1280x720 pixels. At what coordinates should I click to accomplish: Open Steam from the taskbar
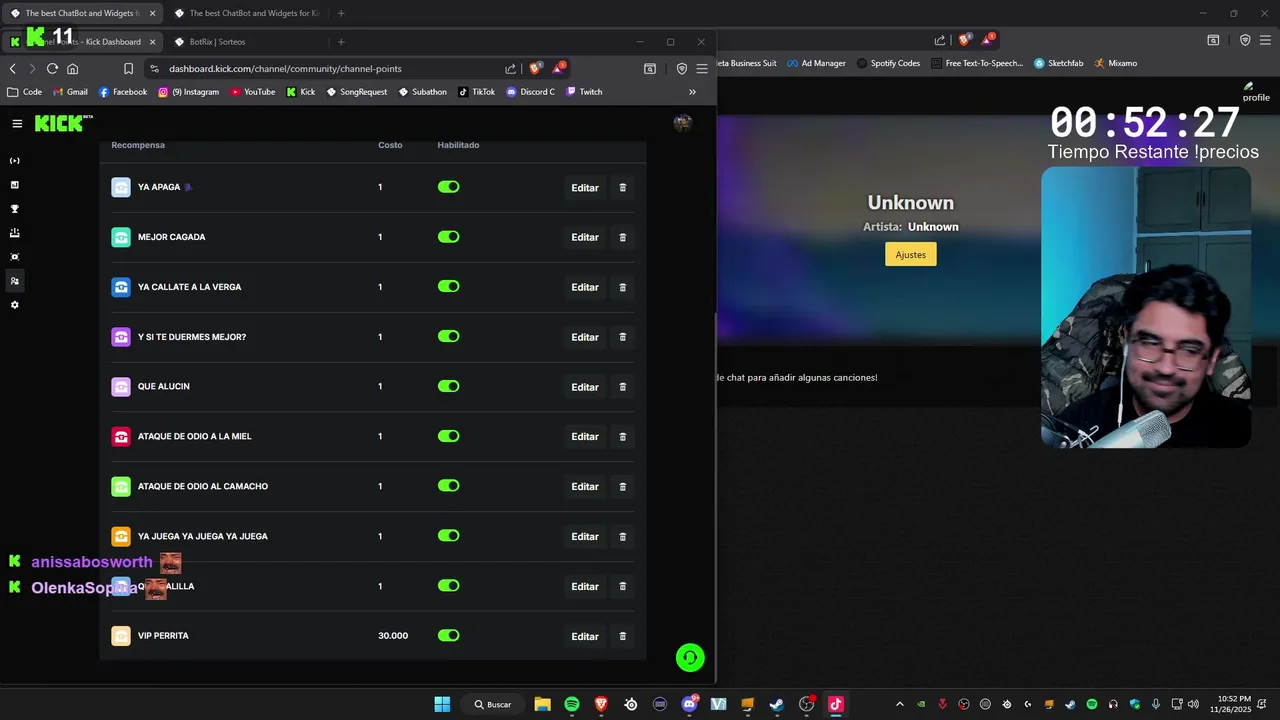pos(776,704)
